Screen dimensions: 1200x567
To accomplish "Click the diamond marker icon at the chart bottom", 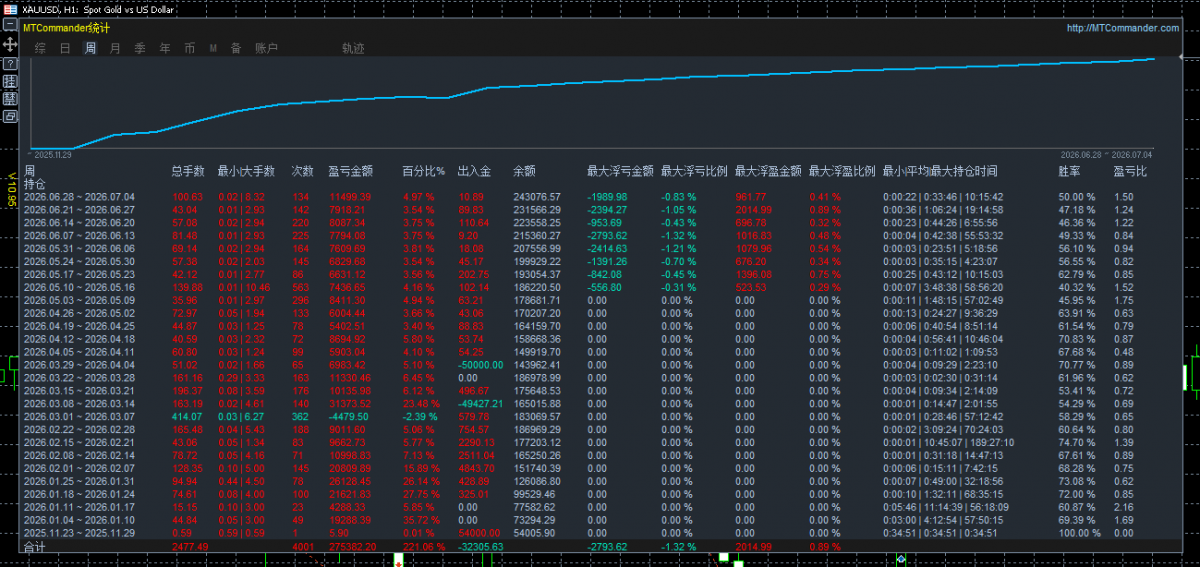I will (x=901, y=559).
